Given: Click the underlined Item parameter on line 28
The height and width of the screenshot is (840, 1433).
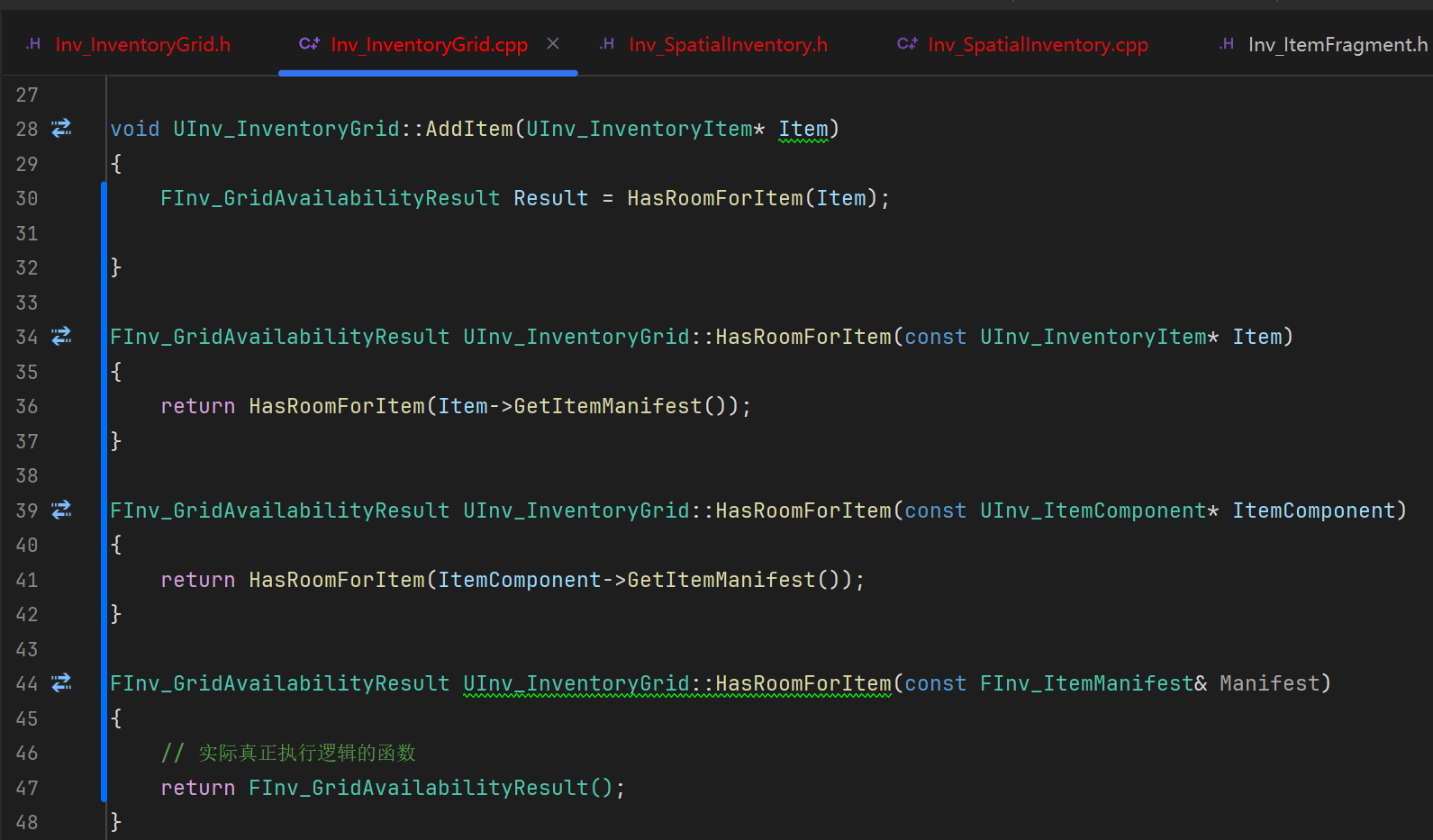Looking at the screenshot, I should click(803, 129).
